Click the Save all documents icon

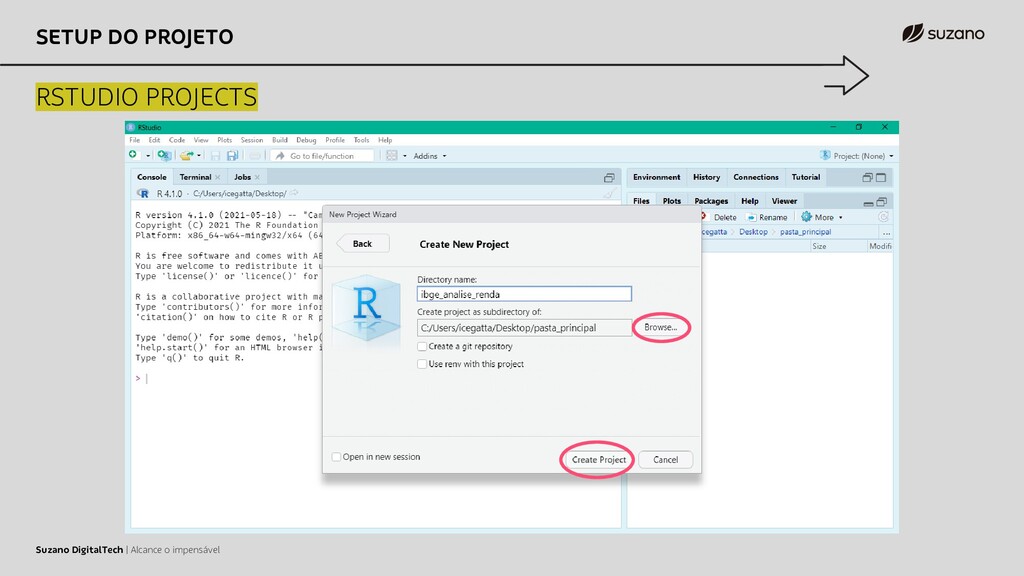232,155
